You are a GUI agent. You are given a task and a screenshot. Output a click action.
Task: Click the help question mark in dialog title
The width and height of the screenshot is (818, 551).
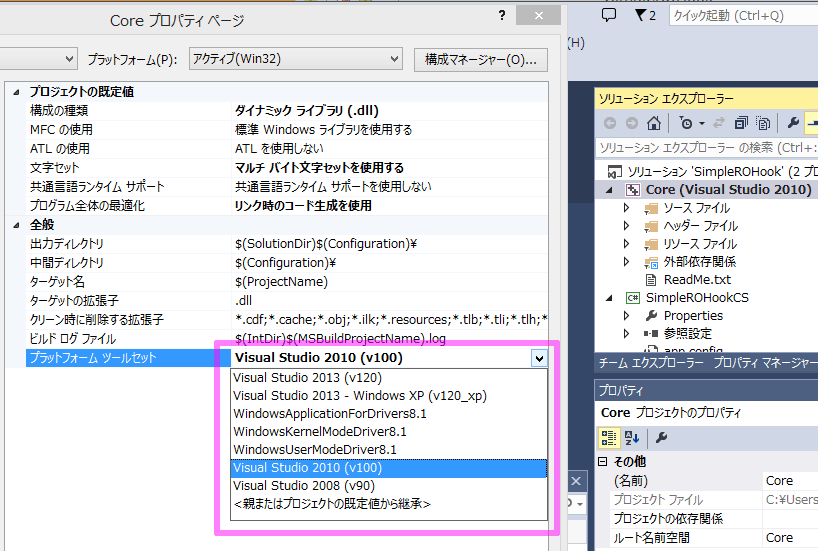(x=502, y=15)
